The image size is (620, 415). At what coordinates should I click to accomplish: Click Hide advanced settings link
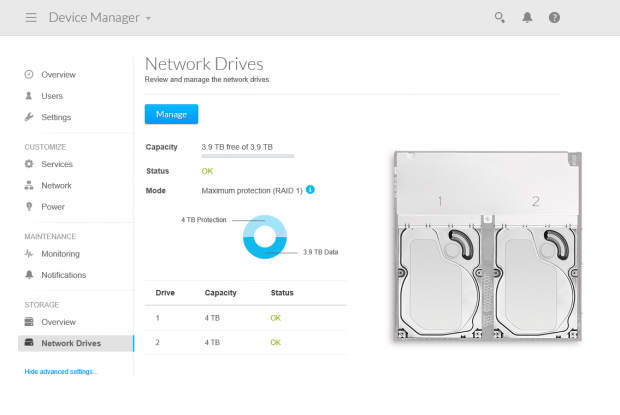coord(61,372)
